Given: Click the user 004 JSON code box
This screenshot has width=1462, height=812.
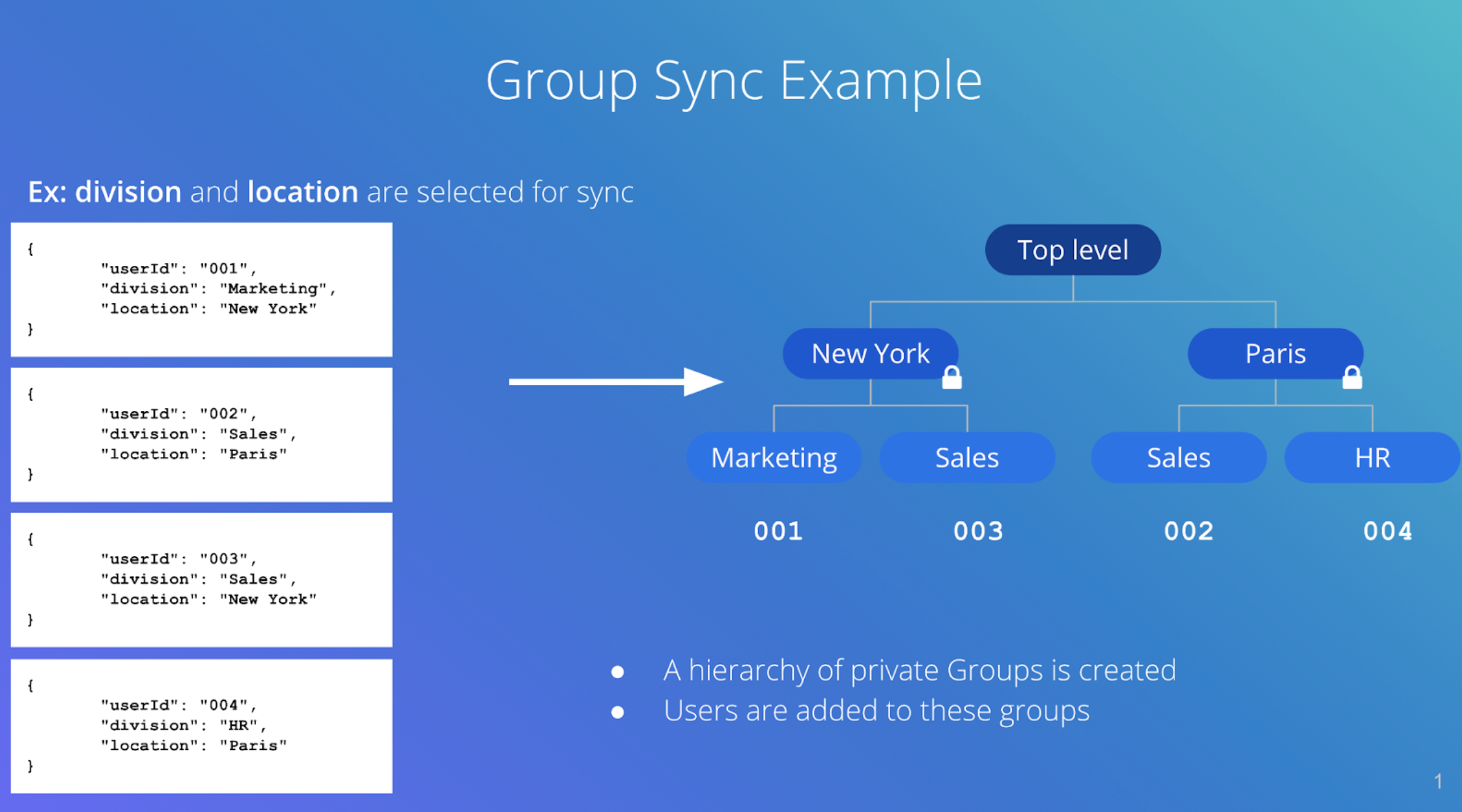Looking at the screenshot, I should click(201, 725).
